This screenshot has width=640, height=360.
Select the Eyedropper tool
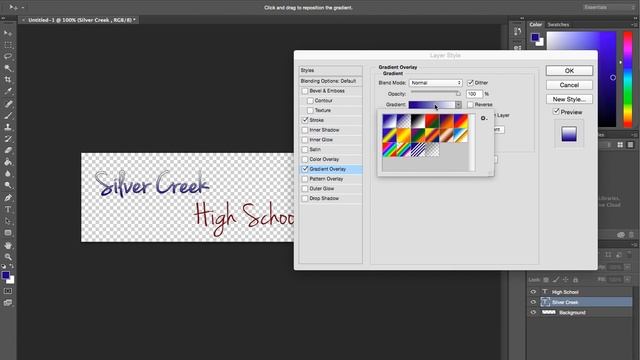8,91
